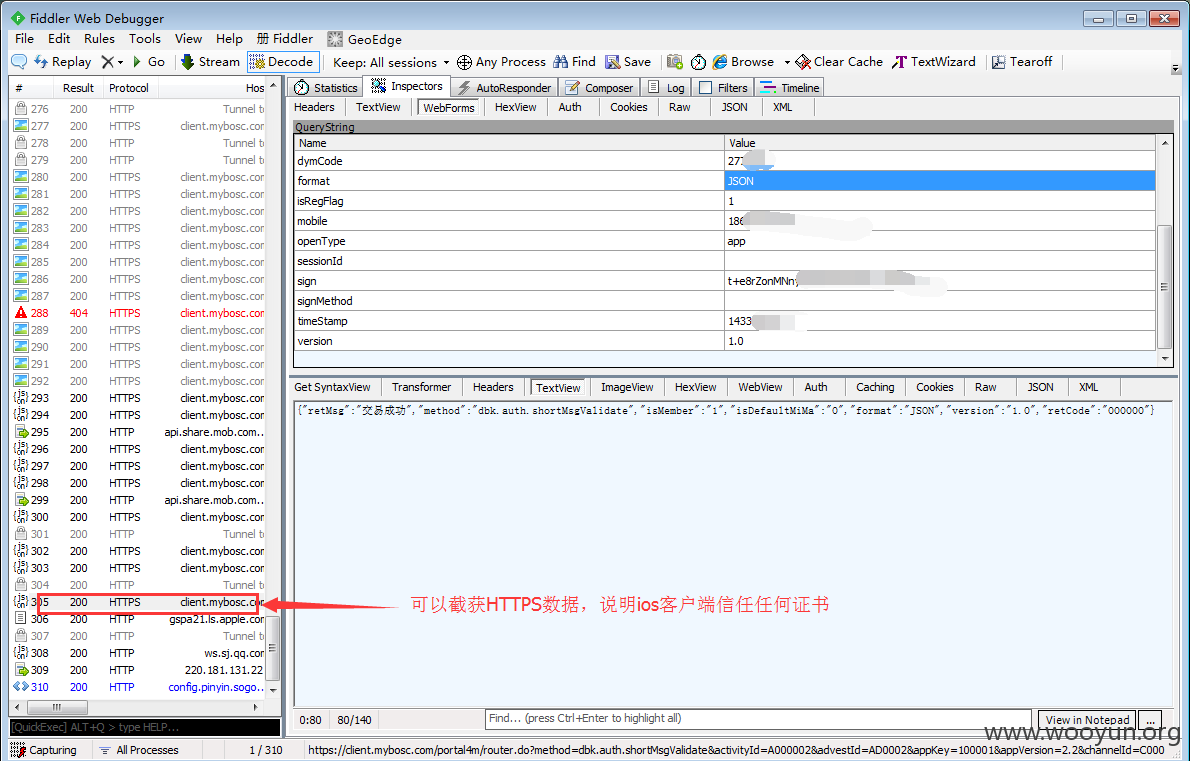Open the Keep: All sessions dropdown
The width and height of the screenshot is (1190, 761).
pos(391,62)
